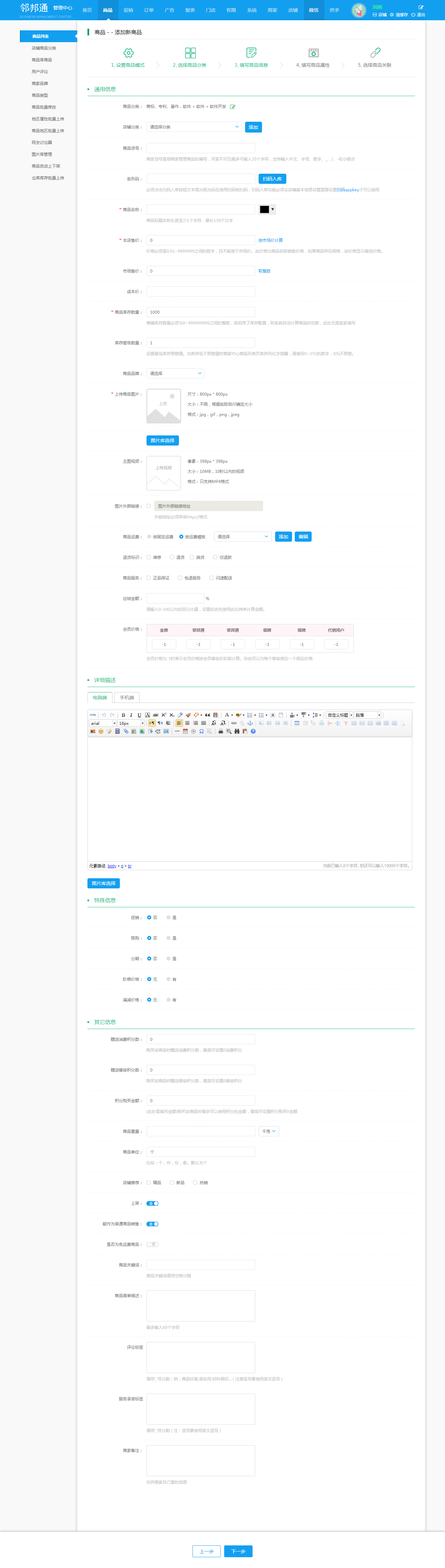Click the 商品货号 input field
Image resolution: width=445 pixels, height=1568 pixels.
[x=201, y=148]
